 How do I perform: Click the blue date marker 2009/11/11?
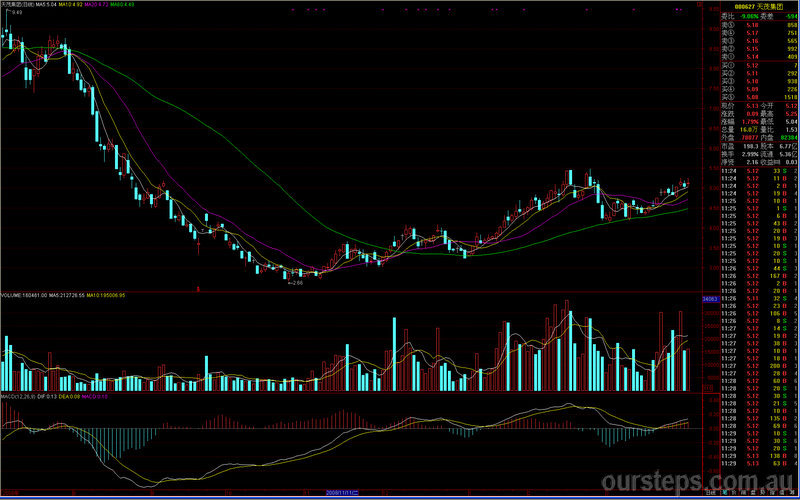point(342,493)
